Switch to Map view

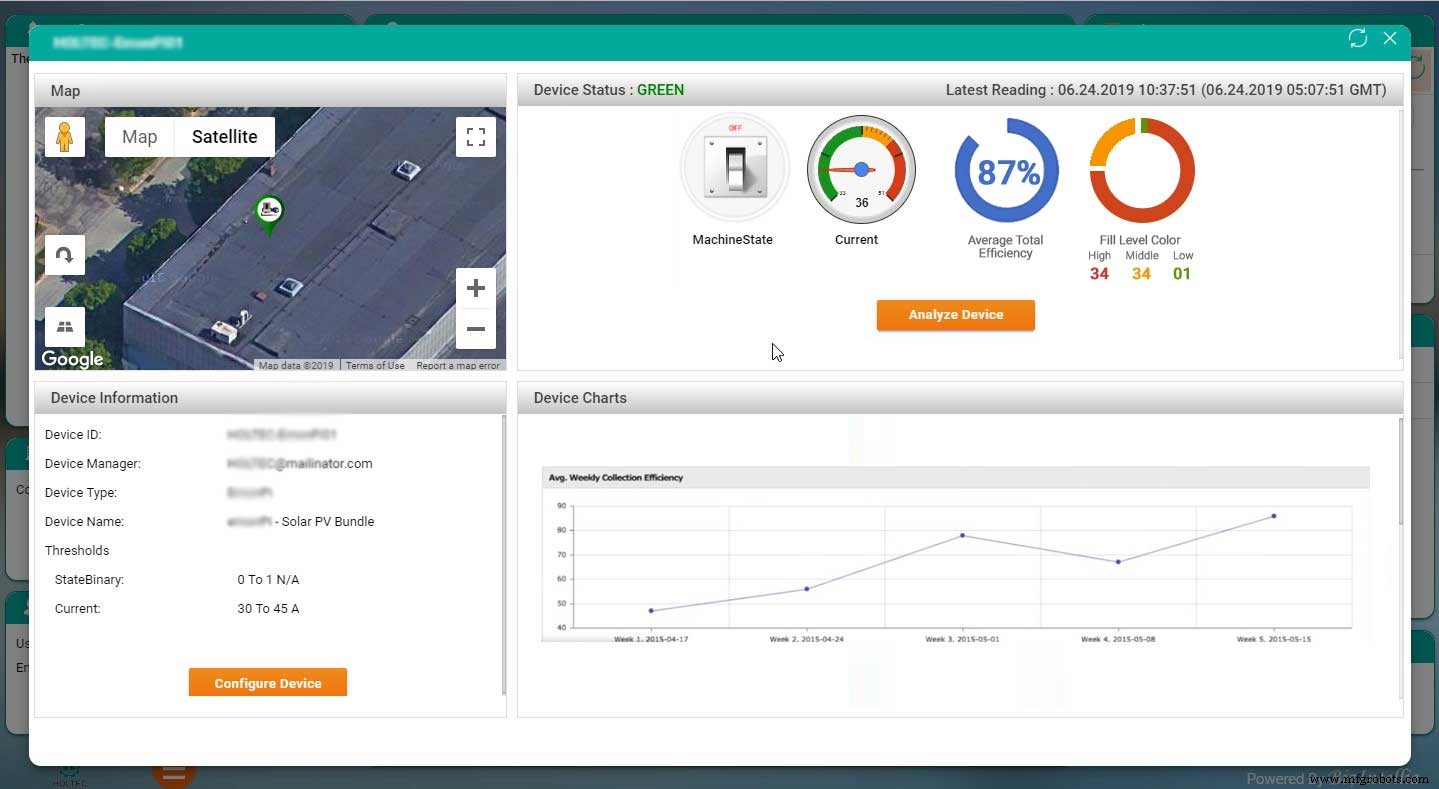point(139,136)
